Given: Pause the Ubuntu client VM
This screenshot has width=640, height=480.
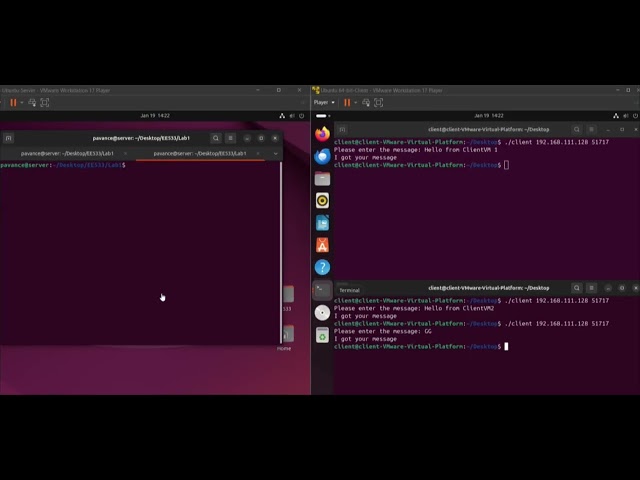Looking at the screenshot, I should coord(347,102).
